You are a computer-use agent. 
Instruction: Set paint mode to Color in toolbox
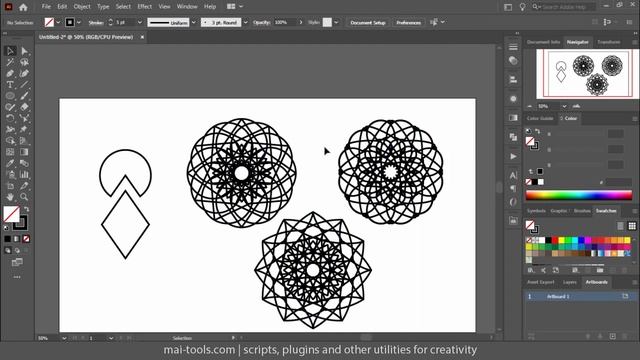point(8,239)
